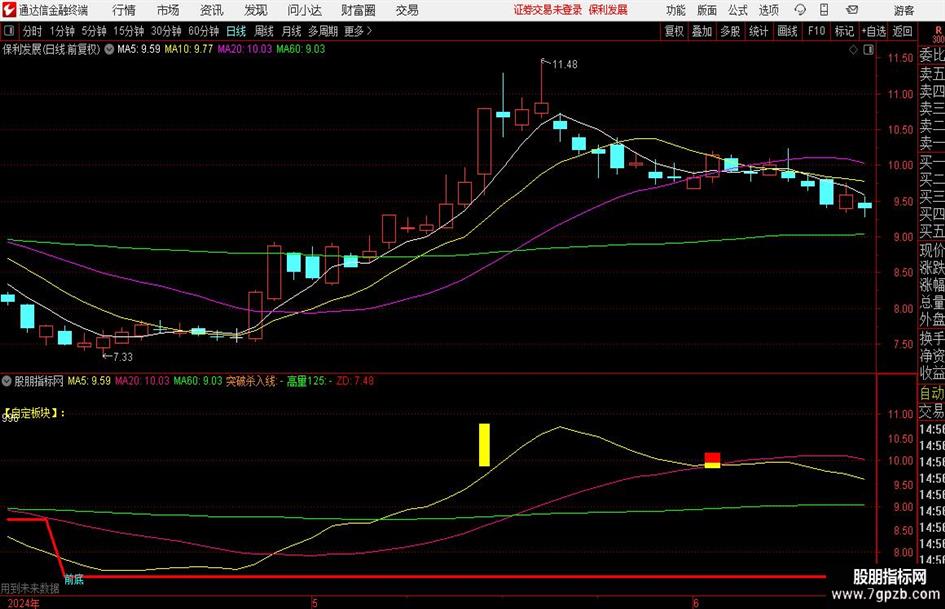Image resolution: width=945 pixels, height=609 pixels.
Task: Expand the 更多 period options
Action: [x=358, y=31]
